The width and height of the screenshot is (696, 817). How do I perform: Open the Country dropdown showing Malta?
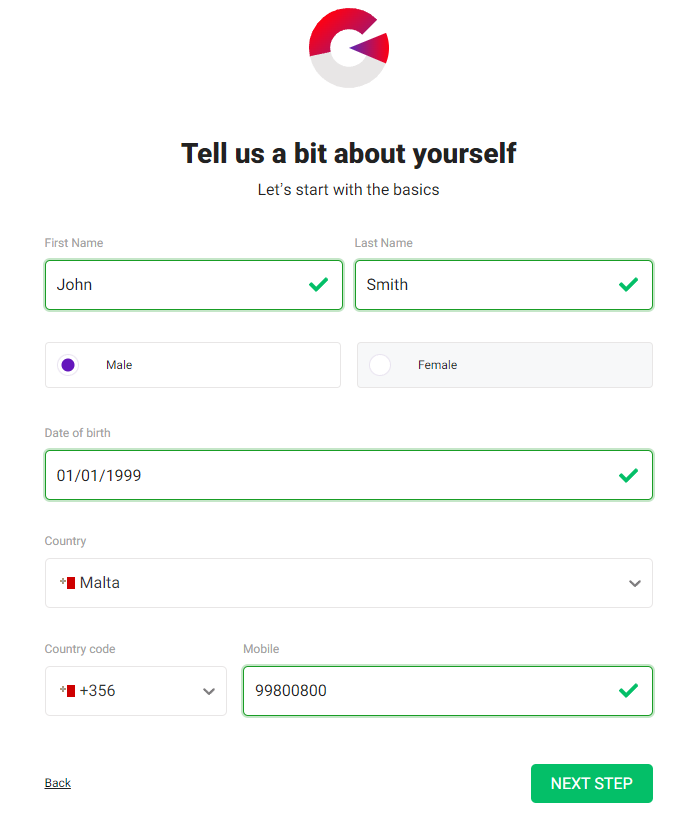[349, 583]
